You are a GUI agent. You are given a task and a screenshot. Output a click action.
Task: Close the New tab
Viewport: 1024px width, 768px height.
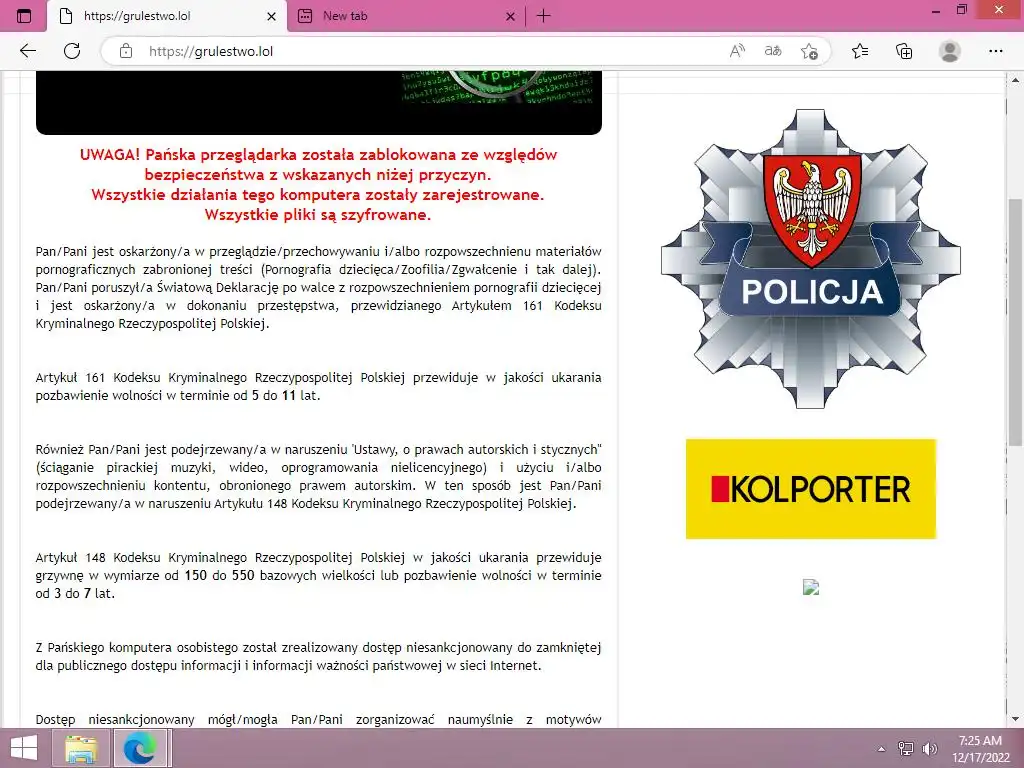point(511,16)
